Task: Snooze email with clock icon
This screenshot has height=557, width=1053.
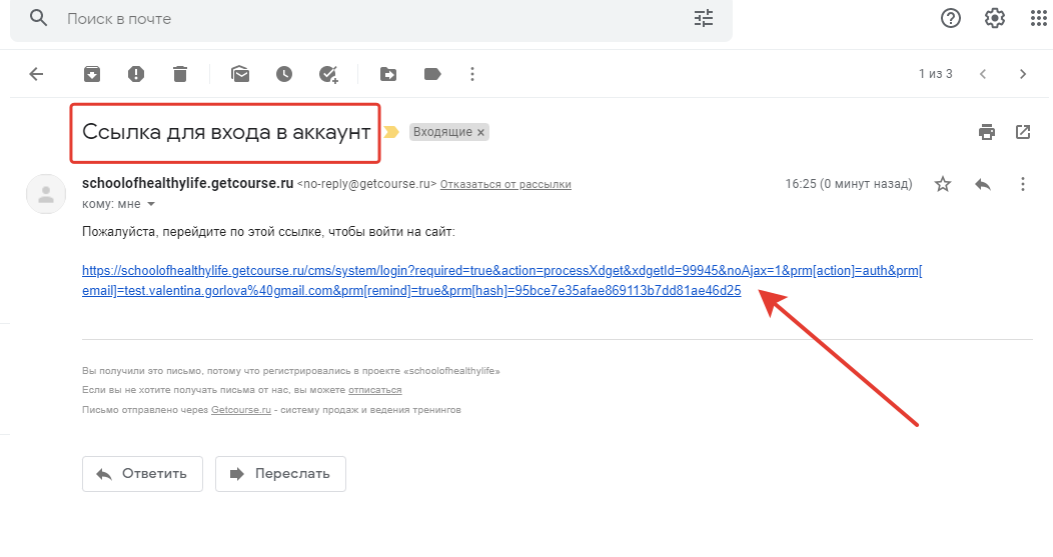Action: tap(284, 74)
